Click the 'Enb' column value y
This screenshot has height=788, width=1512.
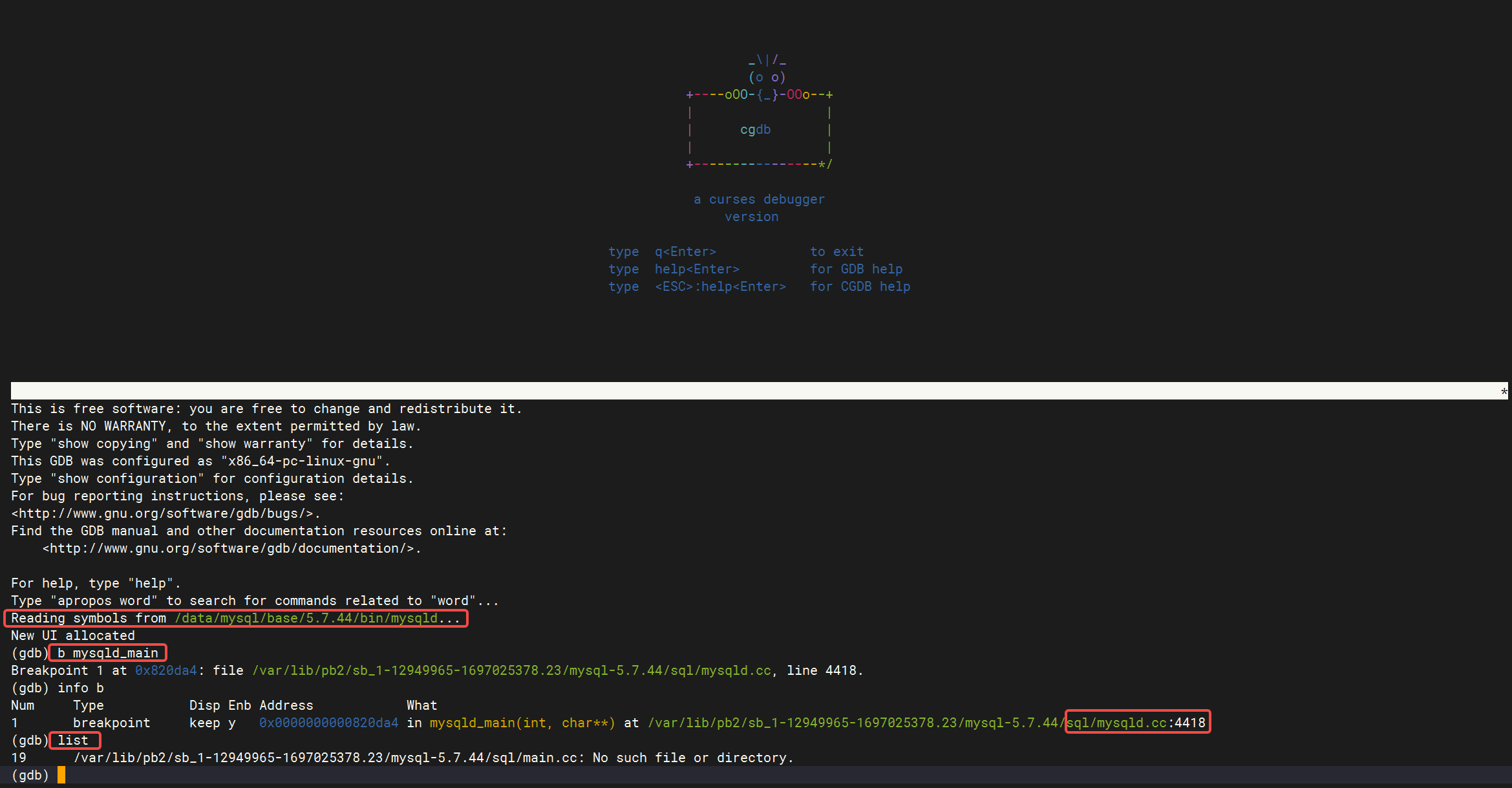[x=231, y=723]
